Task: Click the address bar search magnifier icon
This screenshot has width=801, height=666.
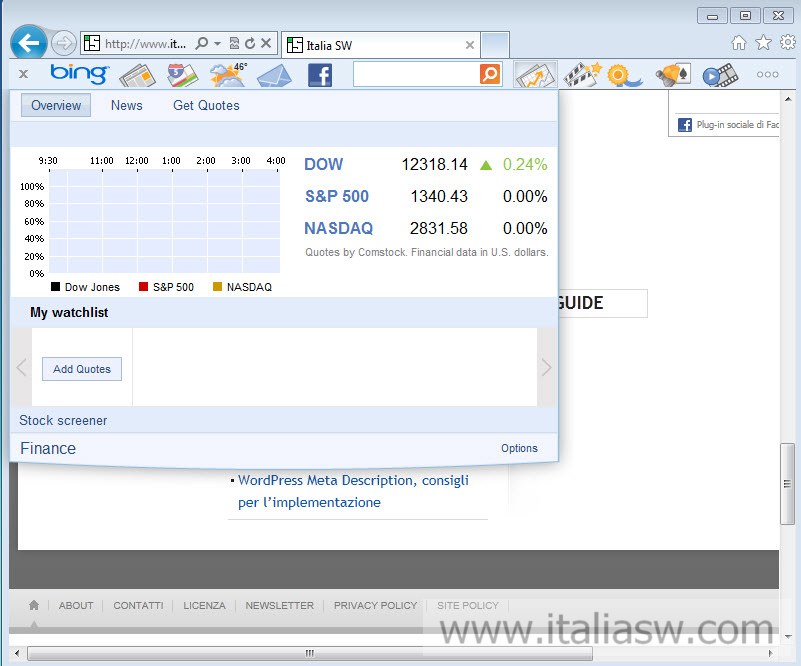Action: (x=202, y=43)
